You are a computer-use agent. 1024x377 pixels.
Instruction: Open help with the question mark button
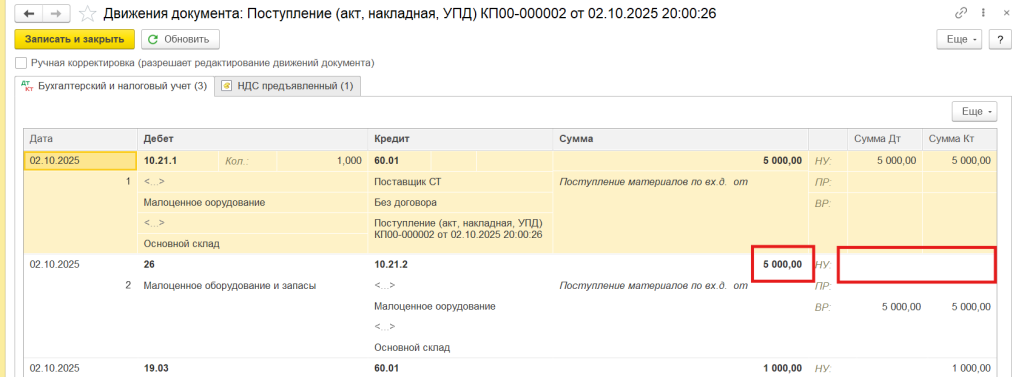click(x=1000, y=39)
